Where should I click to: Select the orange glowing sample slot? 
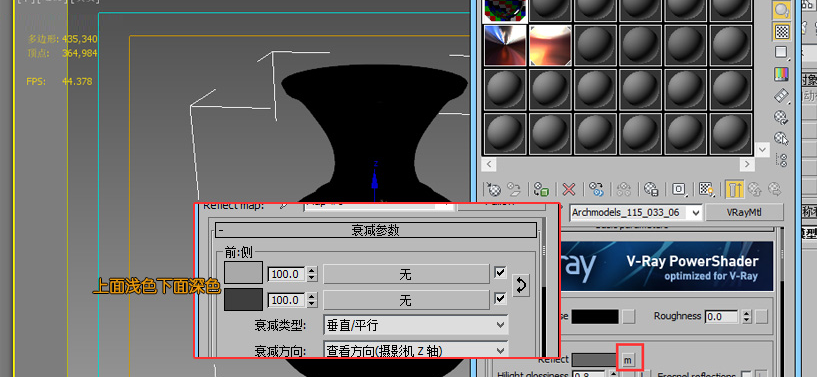pos(551,45)
